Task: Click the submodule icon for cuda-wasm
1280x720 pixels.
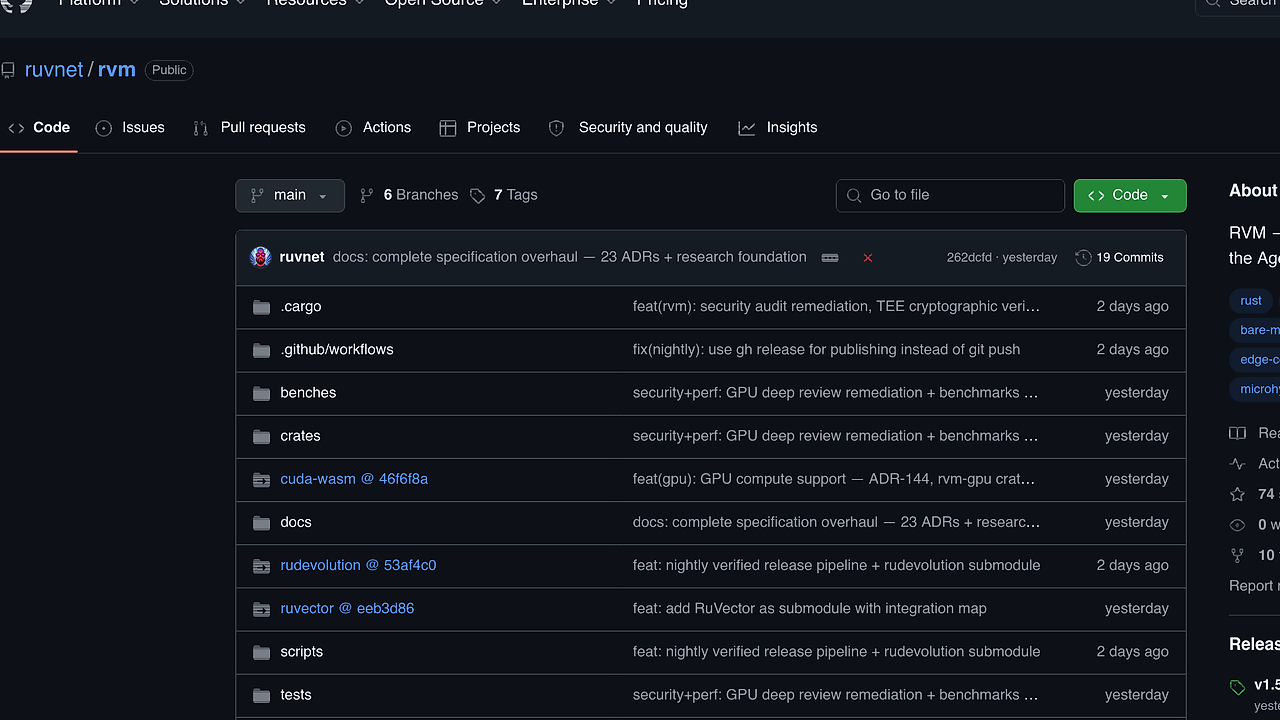Action: tap(262, 480)
